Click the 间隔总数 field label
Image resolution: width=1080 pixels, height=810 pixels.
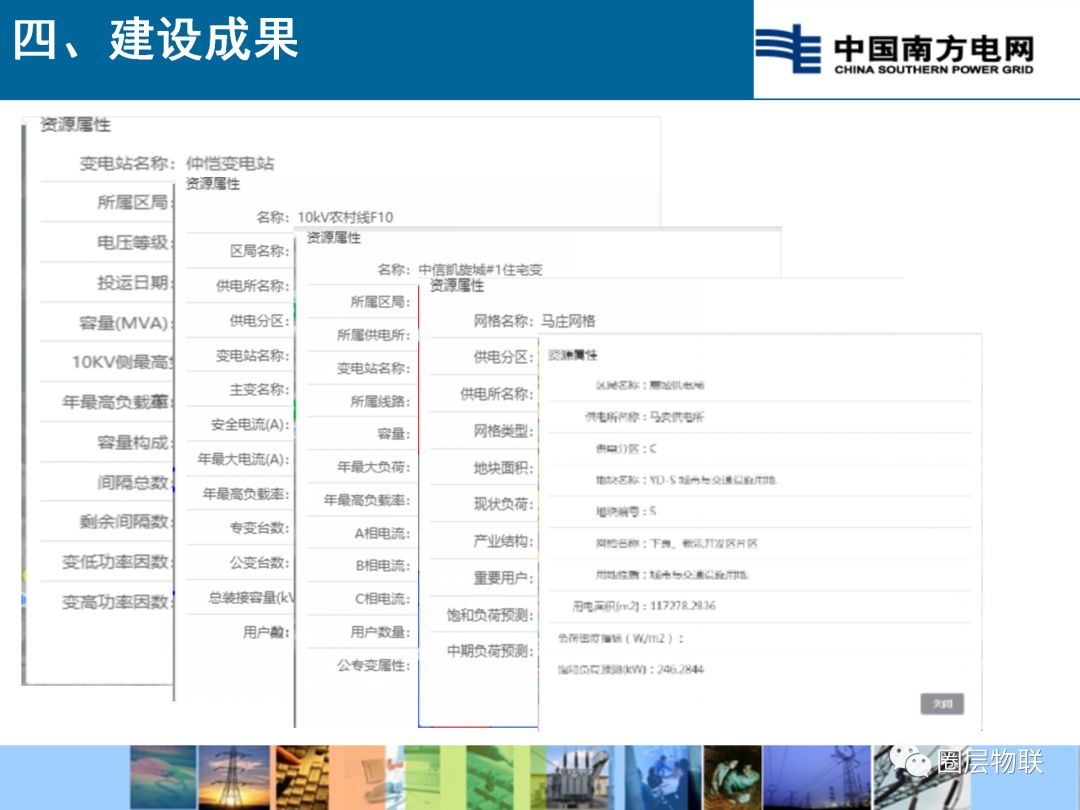point(134,482)
